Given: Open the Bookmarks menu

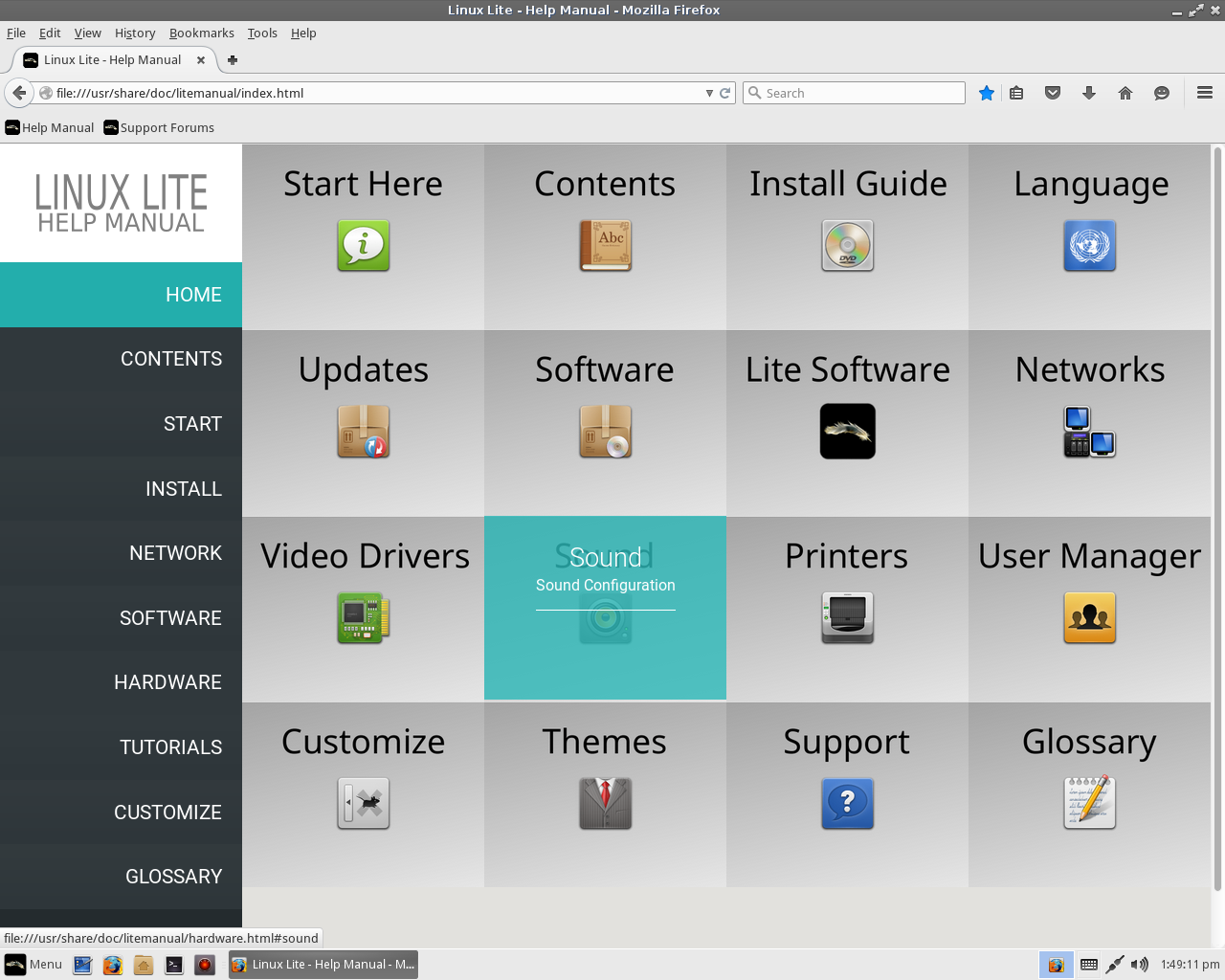Looking at the screenshot, I should (x=202, y=33).
